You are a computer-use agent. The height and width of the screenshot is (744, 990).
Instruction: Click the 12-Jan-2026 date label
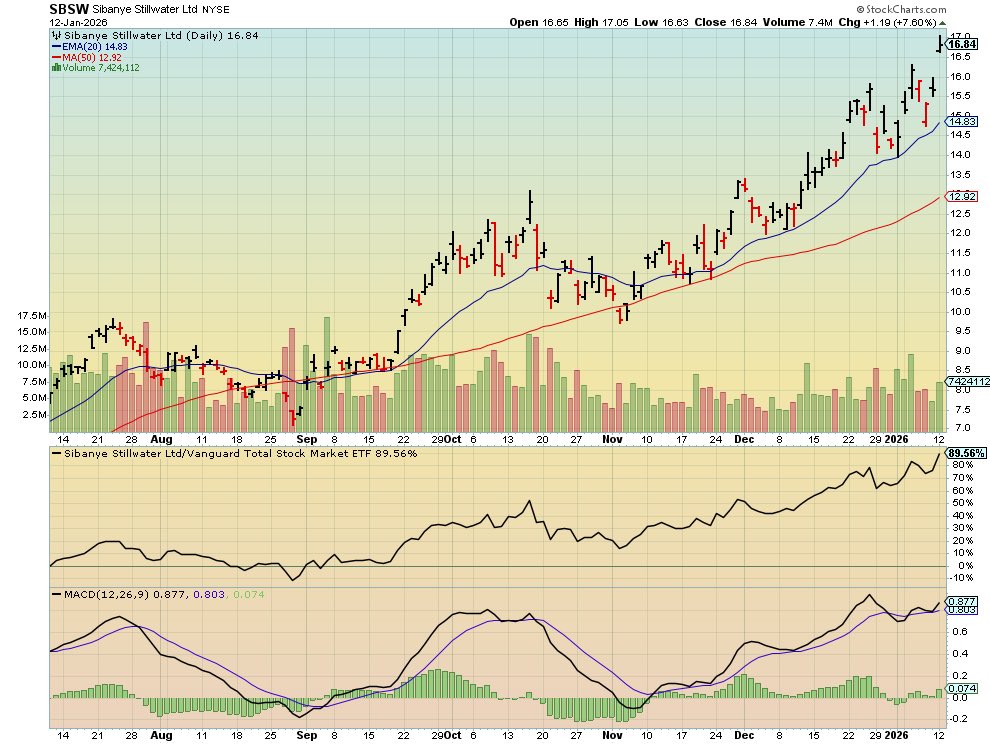(x=78, y=22)
